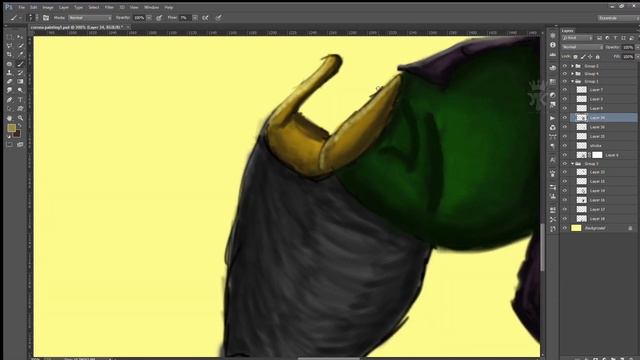Image resolution: width=640 pixels, height=360 pixels.
Task: Open the Tool Preset picker
Action: tap(15, 18)
